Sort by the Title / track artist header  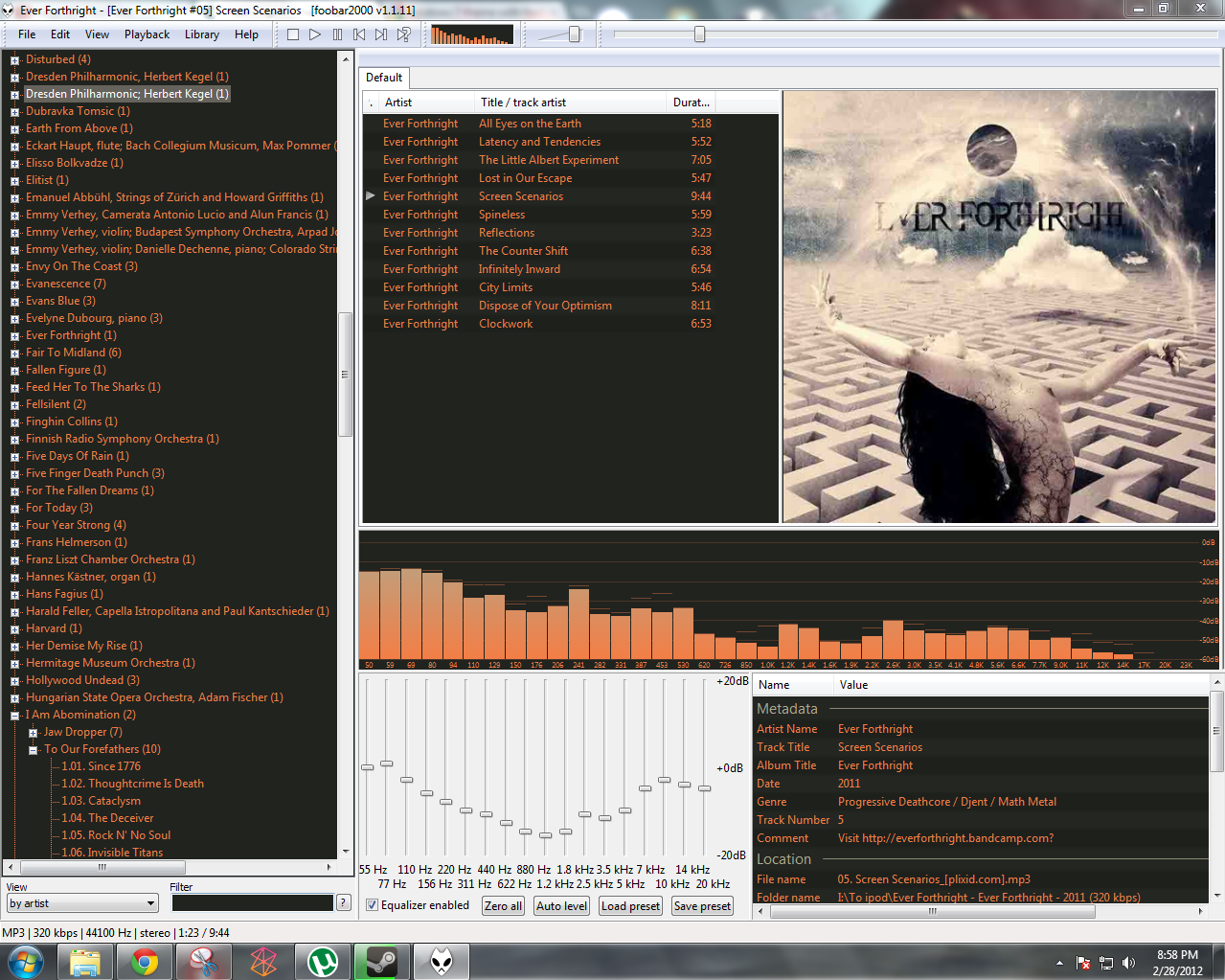click(571, 103)
